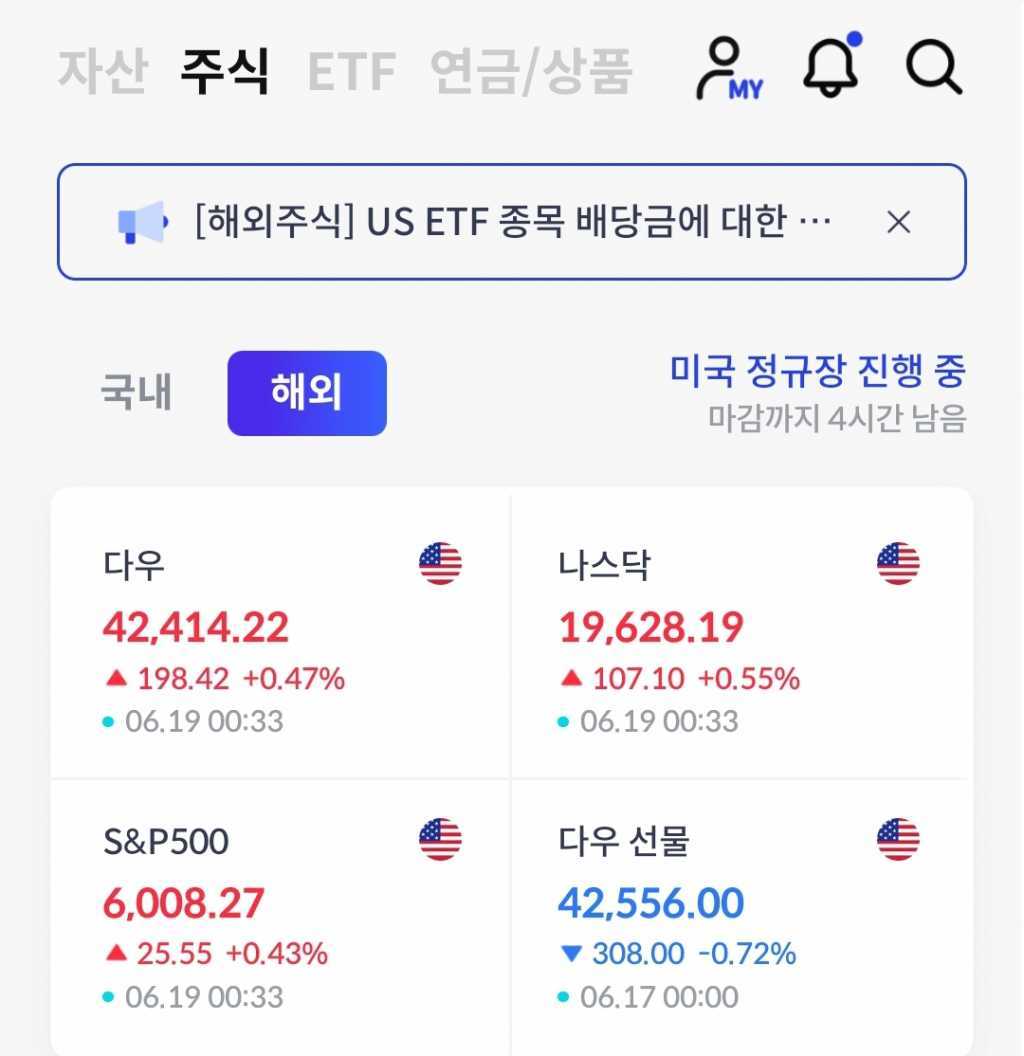
Task: Open the 연금/상품 tab
Action: (x=531, y=70)
